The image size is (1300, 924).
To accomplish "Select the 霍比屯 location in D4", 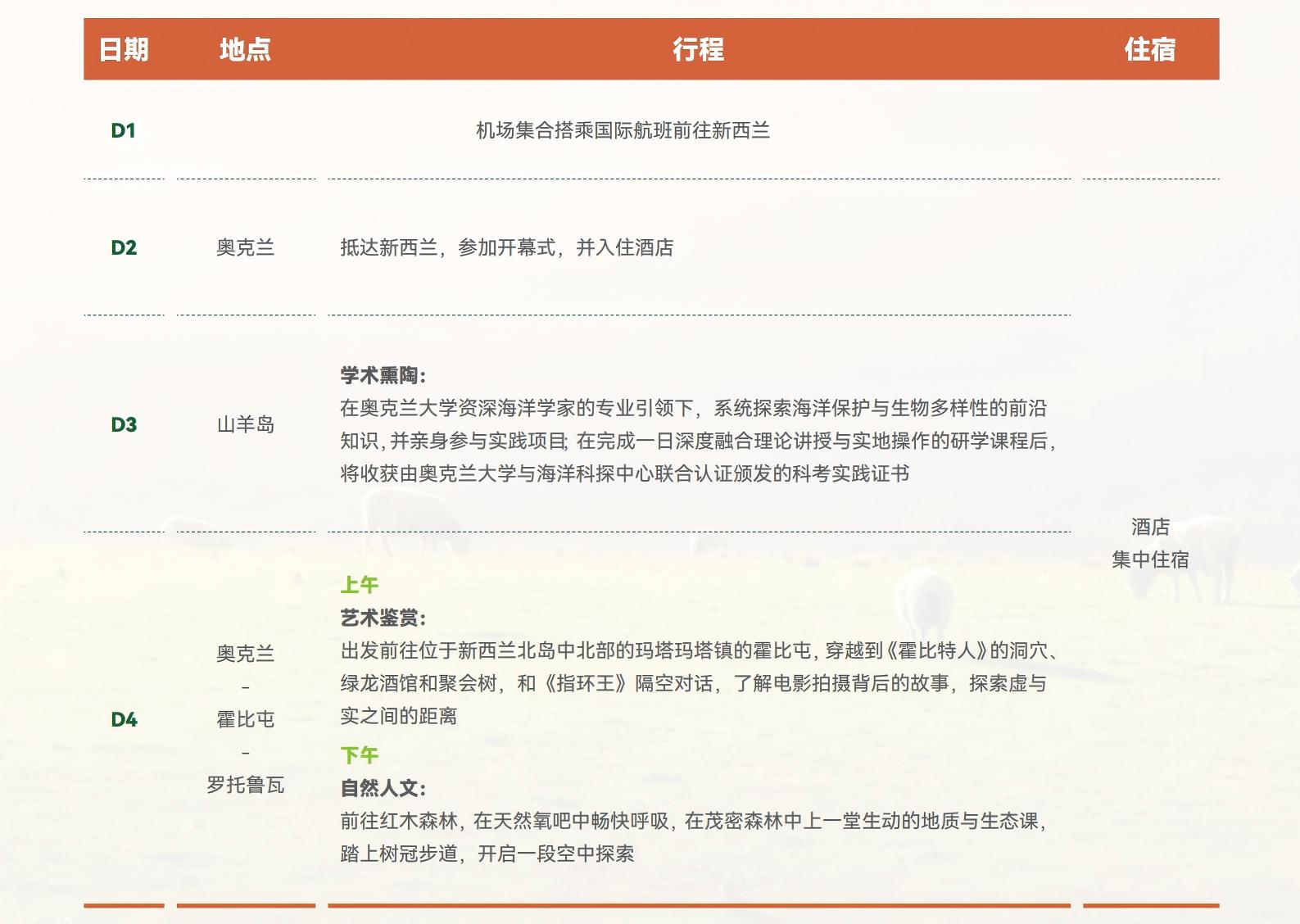I will point(245,720).
